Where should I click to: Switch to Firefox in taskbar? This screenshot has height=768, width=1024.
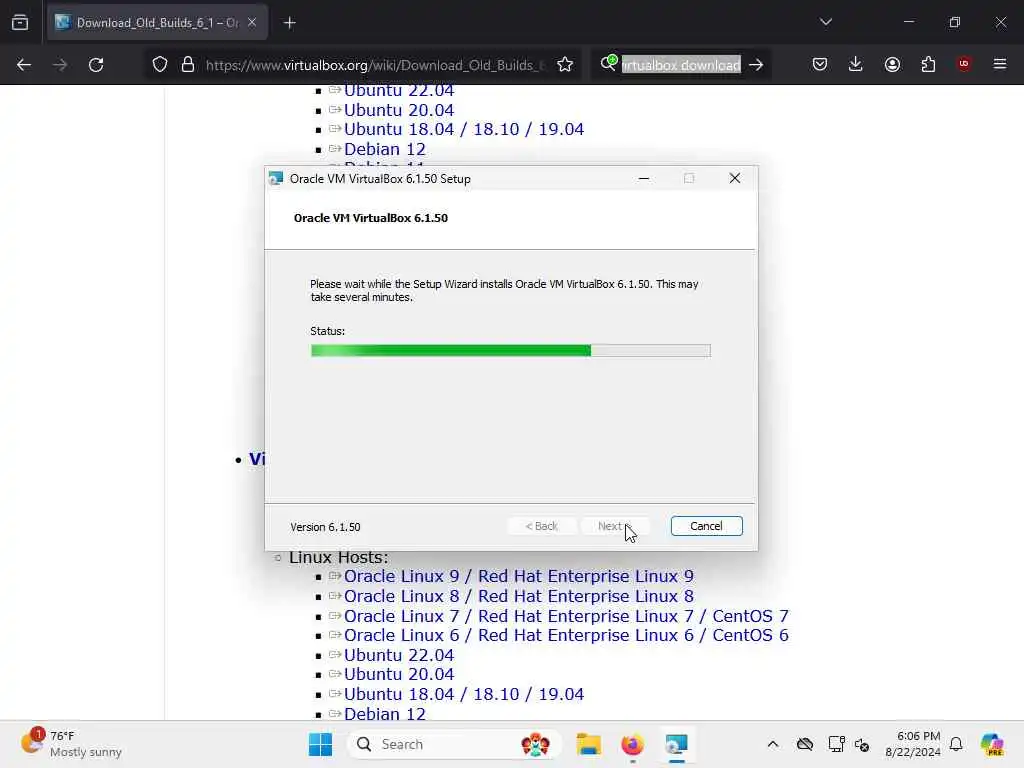coord(632,744)
